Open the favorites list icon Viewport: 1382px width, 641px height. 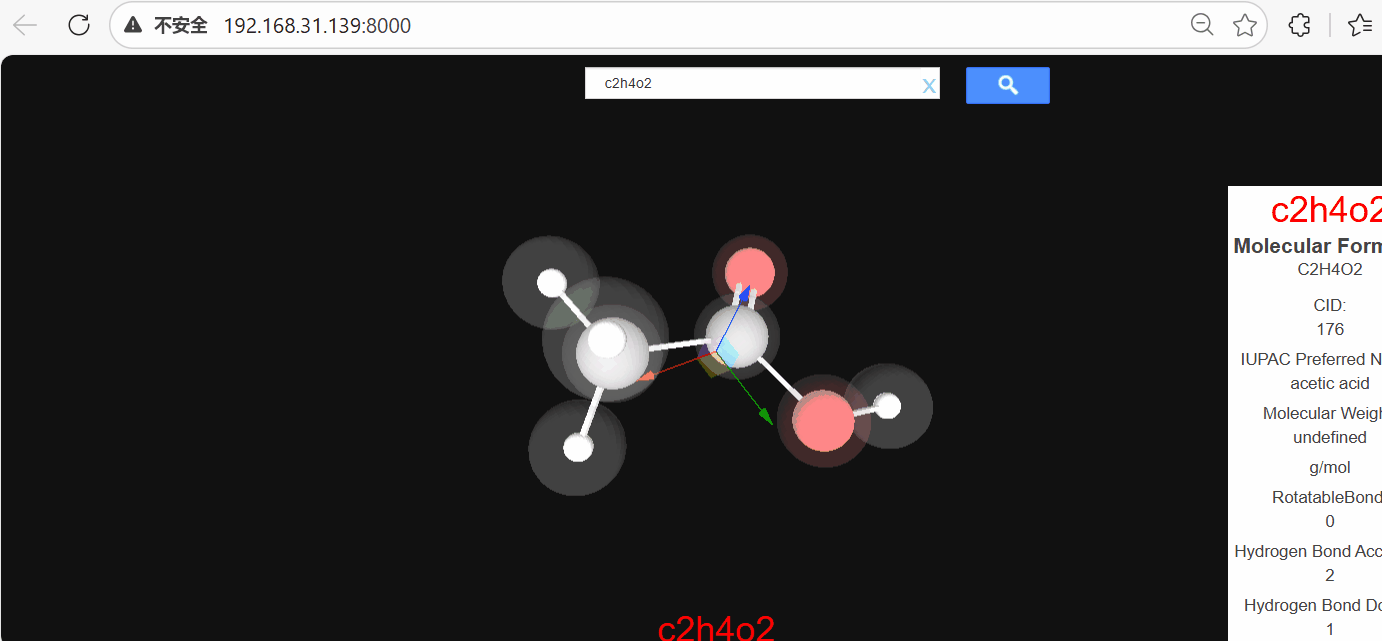click(x=1360, y=25)
